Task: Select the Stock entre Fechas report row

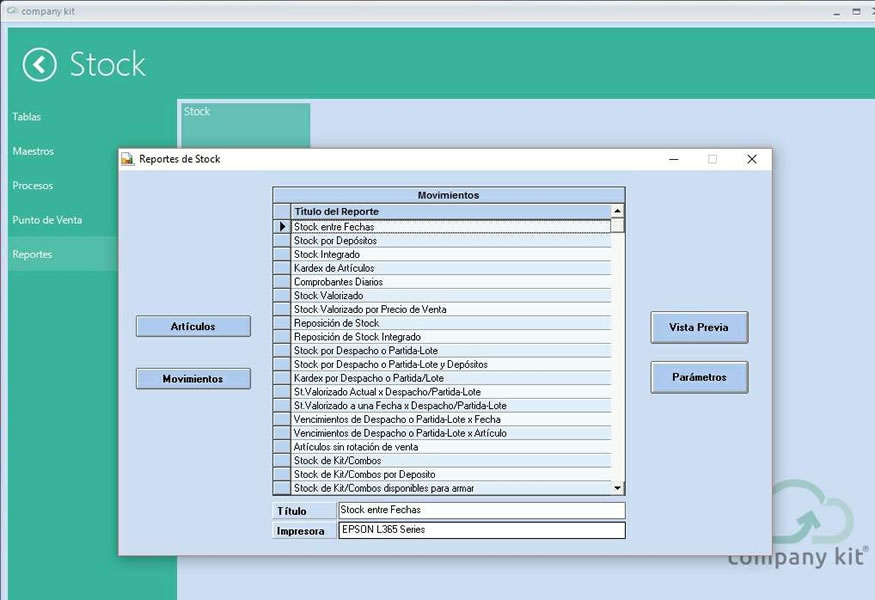Action: pyautogui.click(x=451, y=227)
